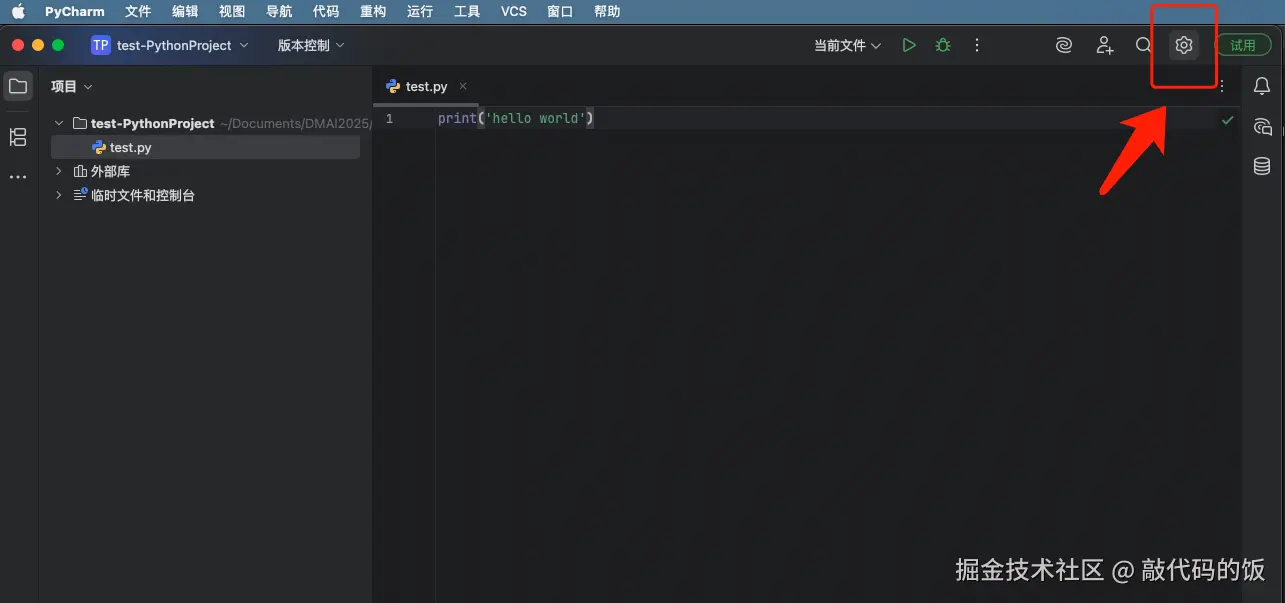The height and width of the screenshot is (603, 1285).
Task: Click the green Run button
Action: 909,45
